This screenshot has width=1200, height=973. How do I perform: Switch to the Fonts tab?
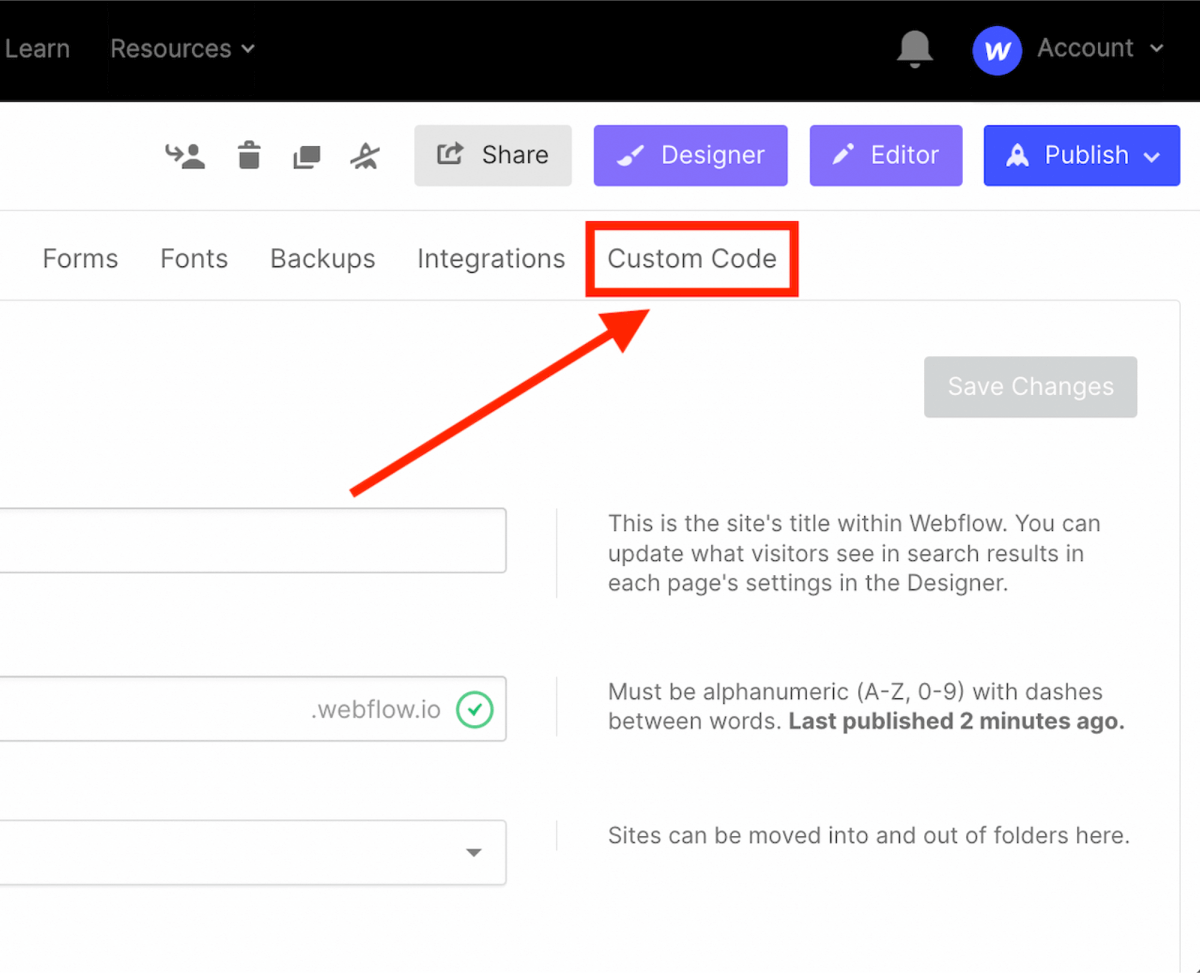point(194,259)
